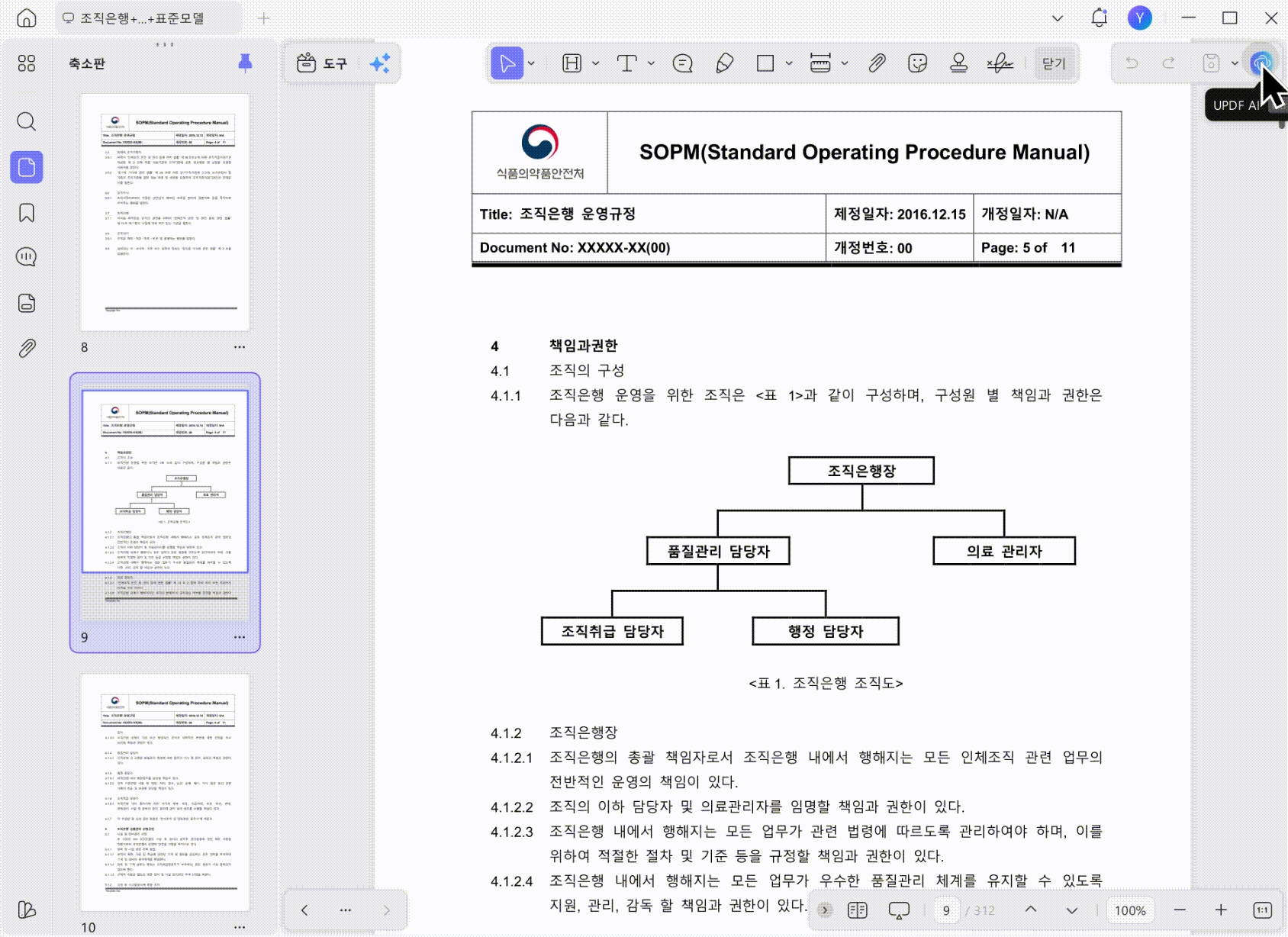Select the attach file paperclip tool

(x=877, y=63)
